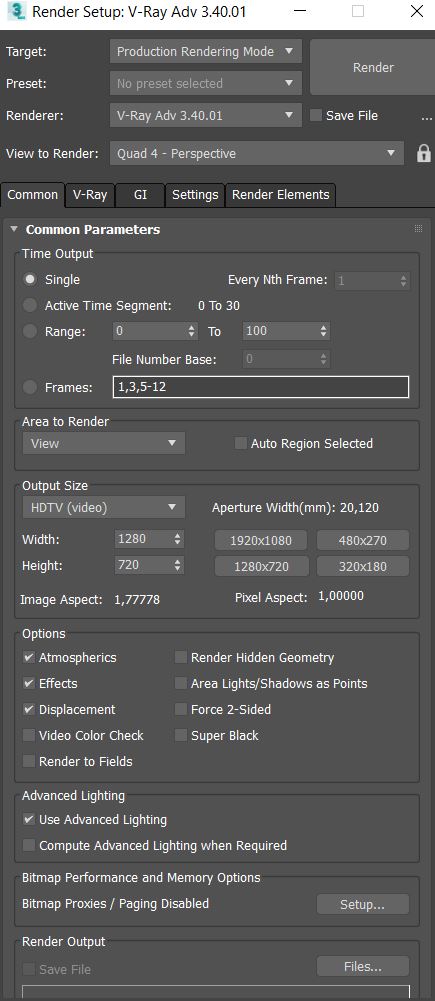This screenshot has height=1001, width=435.
Task: Select the Frames radio button
Action: [30, 387]
